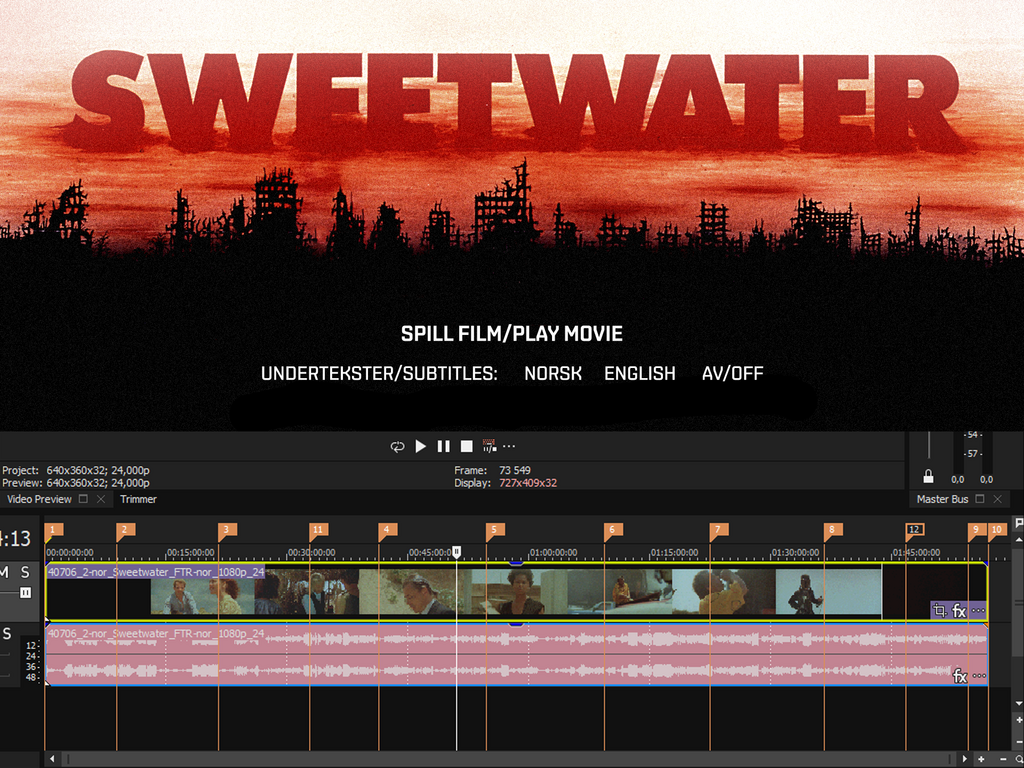Viewport: 1024px width, 768px height.
Task: Pause the video preview
Action: coord(443,446)
